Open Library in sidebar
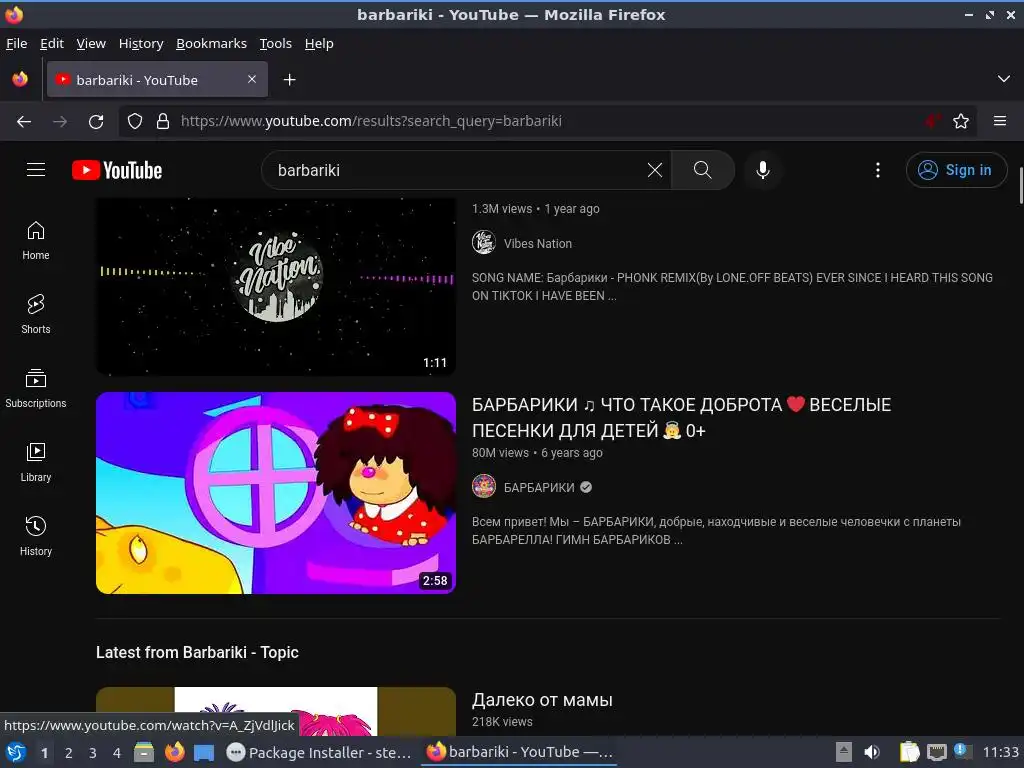This screenshot has width=1024, height=768. click(36, 462)
